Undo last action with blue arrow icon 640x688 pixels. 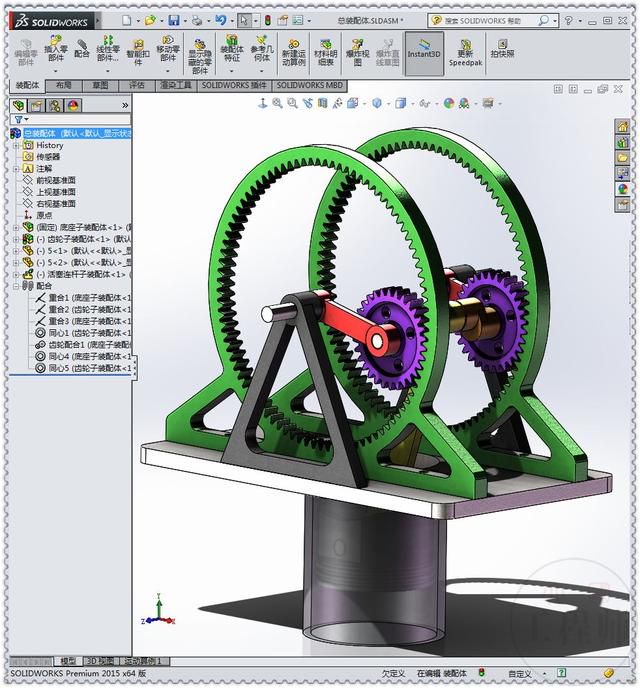(221, 20)
